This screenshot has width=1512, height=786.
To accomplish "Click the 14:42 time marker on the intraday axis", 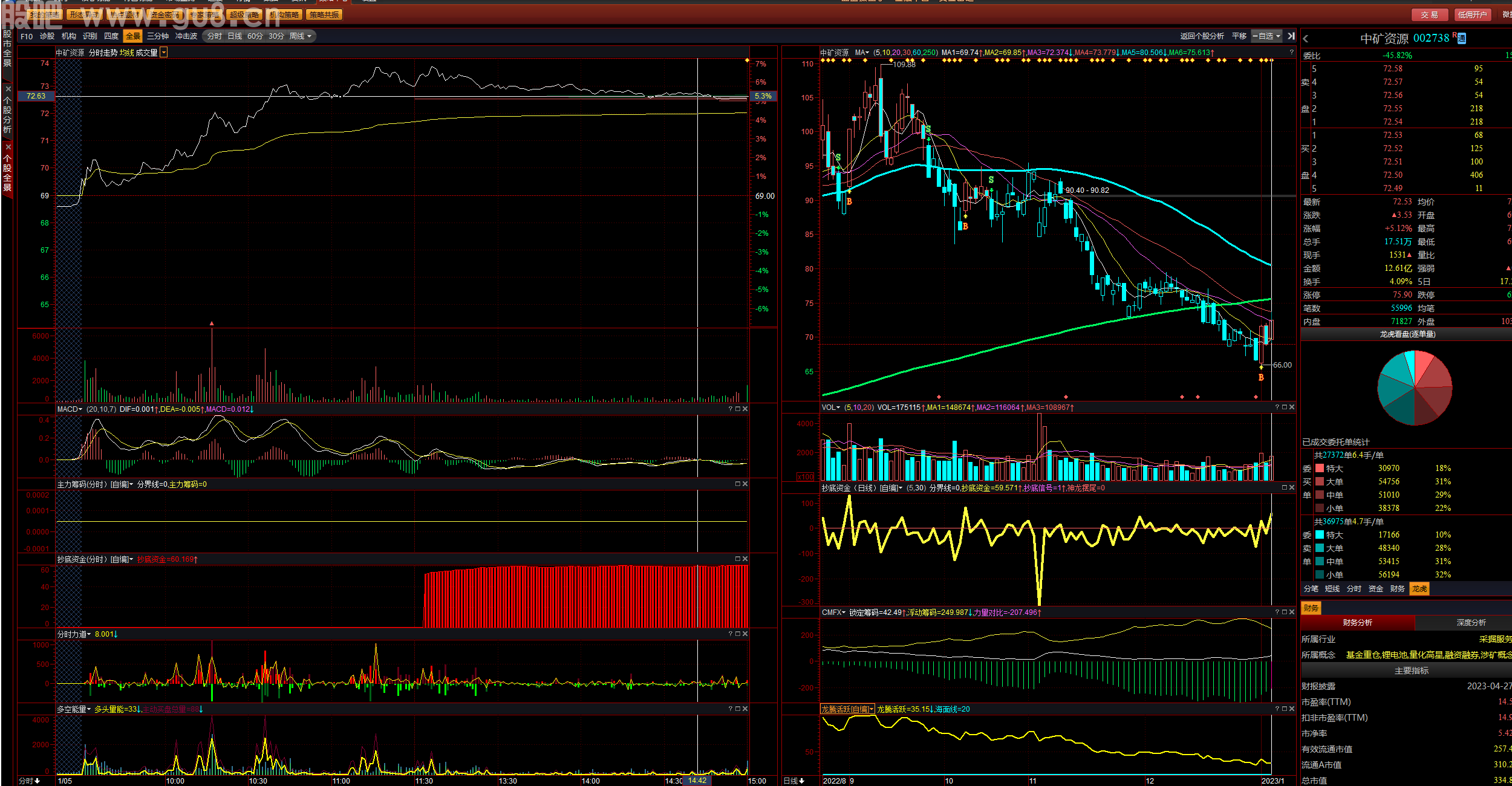I will point(697,781).
